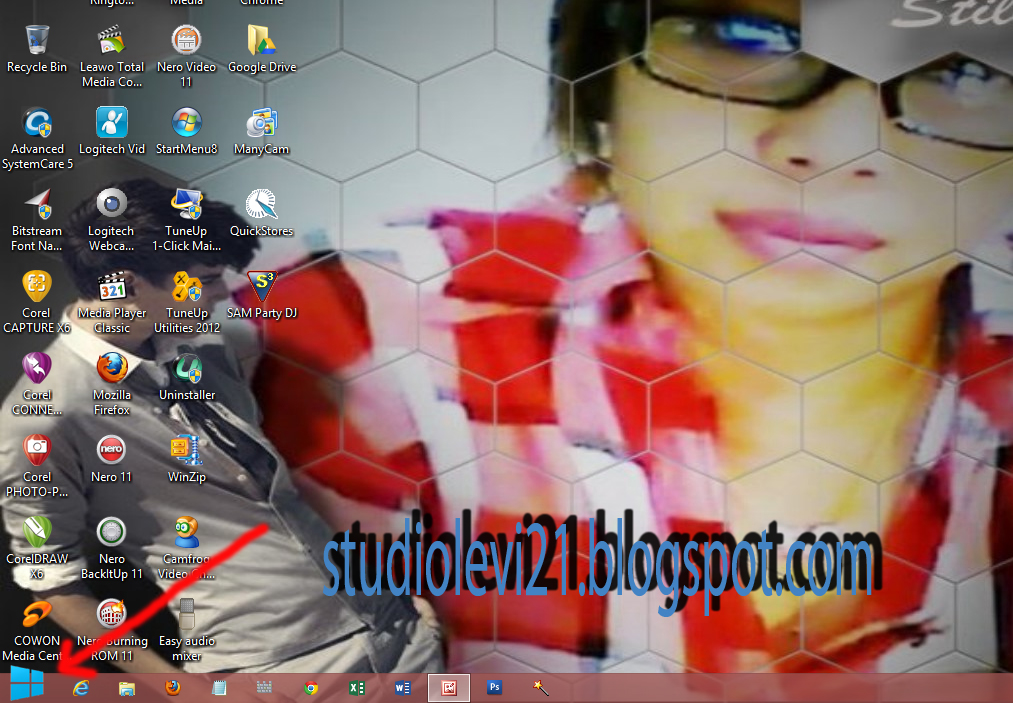Select the SAM Party DJ shortcut
This screenshot has width=1013, height=703.
262,295
